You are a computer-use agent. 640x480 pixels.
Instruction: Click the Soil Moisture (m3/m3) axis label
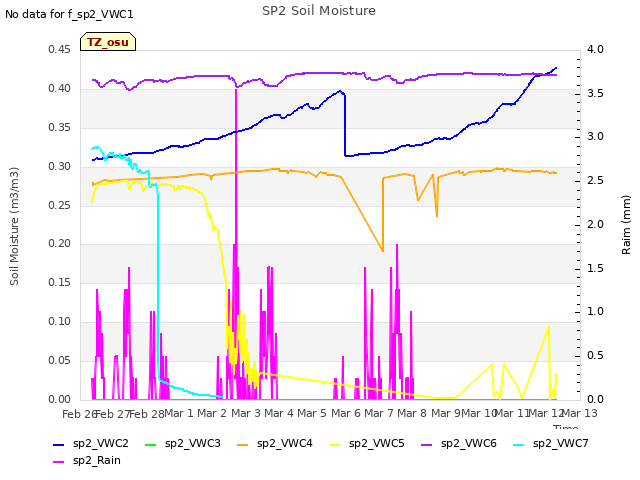coord(14,226)
